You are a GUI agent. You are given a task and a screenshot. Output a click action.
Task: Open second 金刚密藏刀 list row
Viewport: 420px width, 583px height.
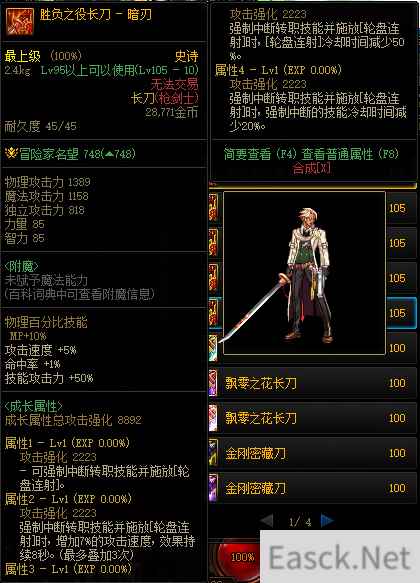click(313, 488)
